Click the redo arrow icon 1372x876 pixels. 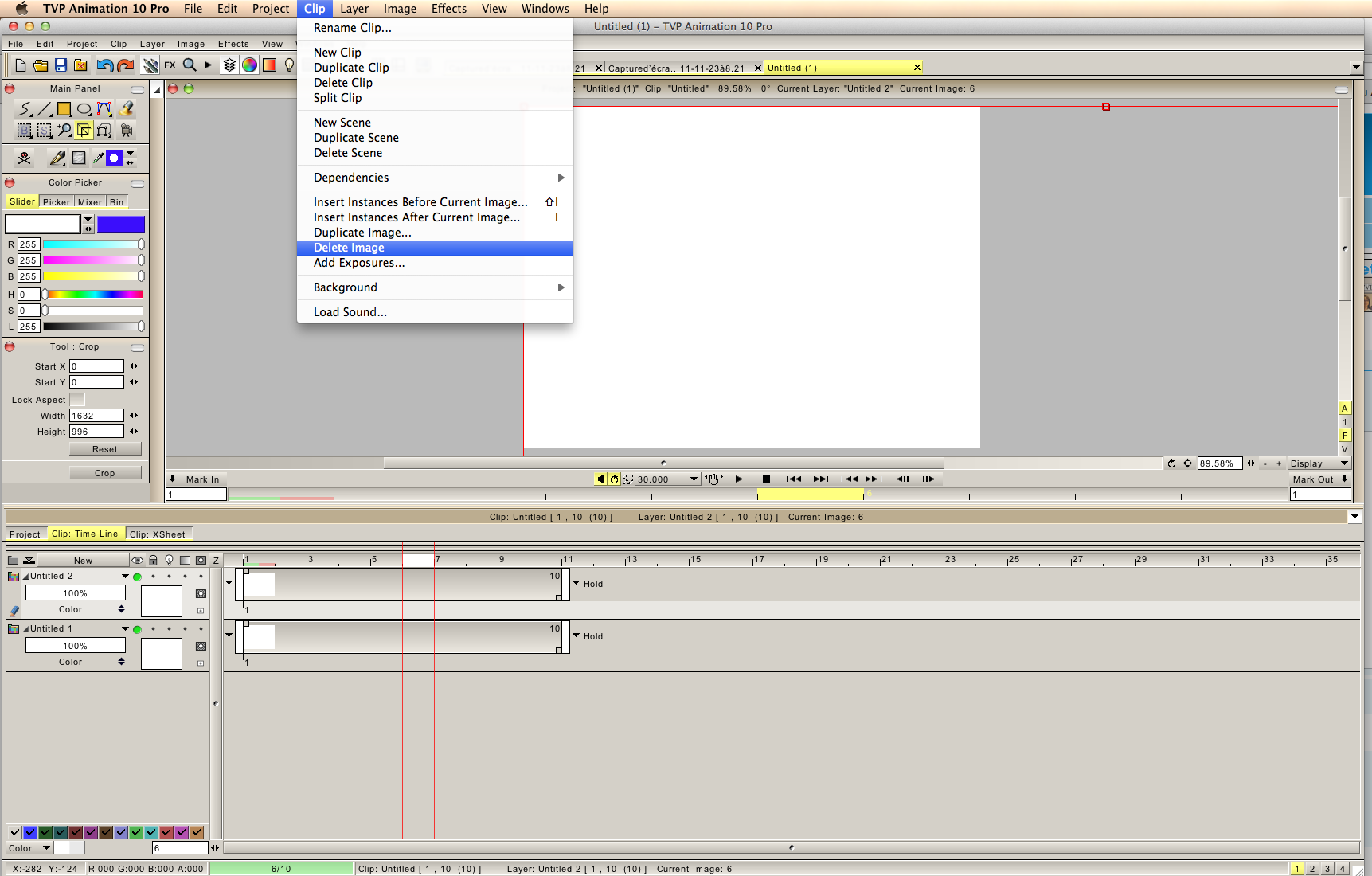coord(125,65)
